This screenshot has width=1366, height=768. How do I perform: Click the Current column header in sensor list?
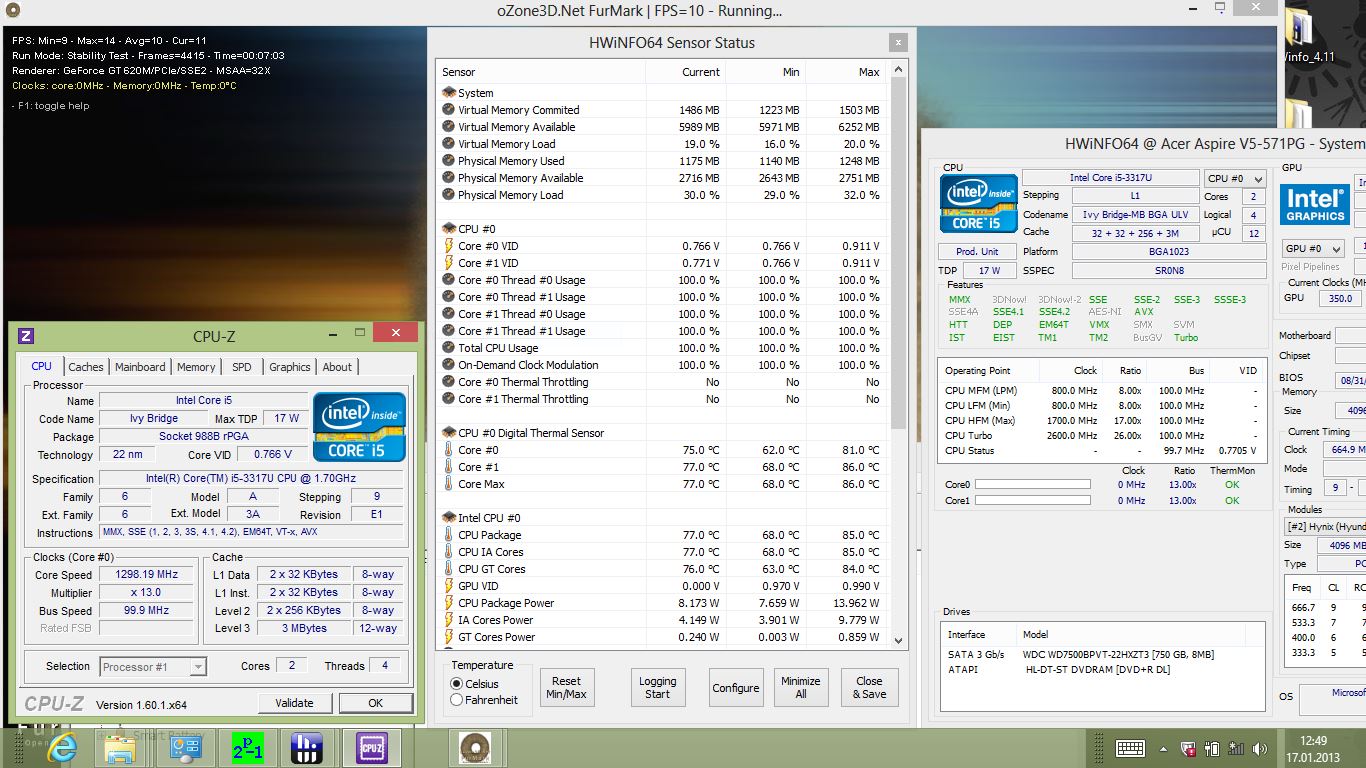point(685,72)
